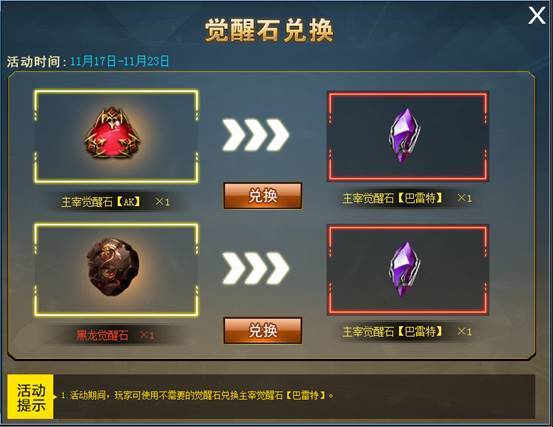Click the top 兑换 exchange button
Viewport: 553px width, 427px height.
pyautogui.click(x=263, y=196)
